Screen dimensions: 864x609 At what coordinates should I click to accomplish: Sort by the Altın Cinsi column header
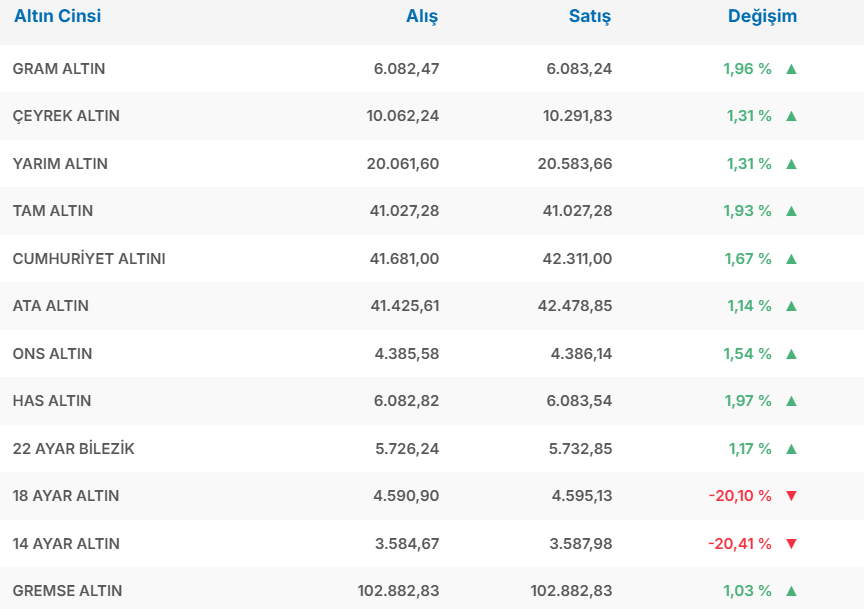coord(57,17)
